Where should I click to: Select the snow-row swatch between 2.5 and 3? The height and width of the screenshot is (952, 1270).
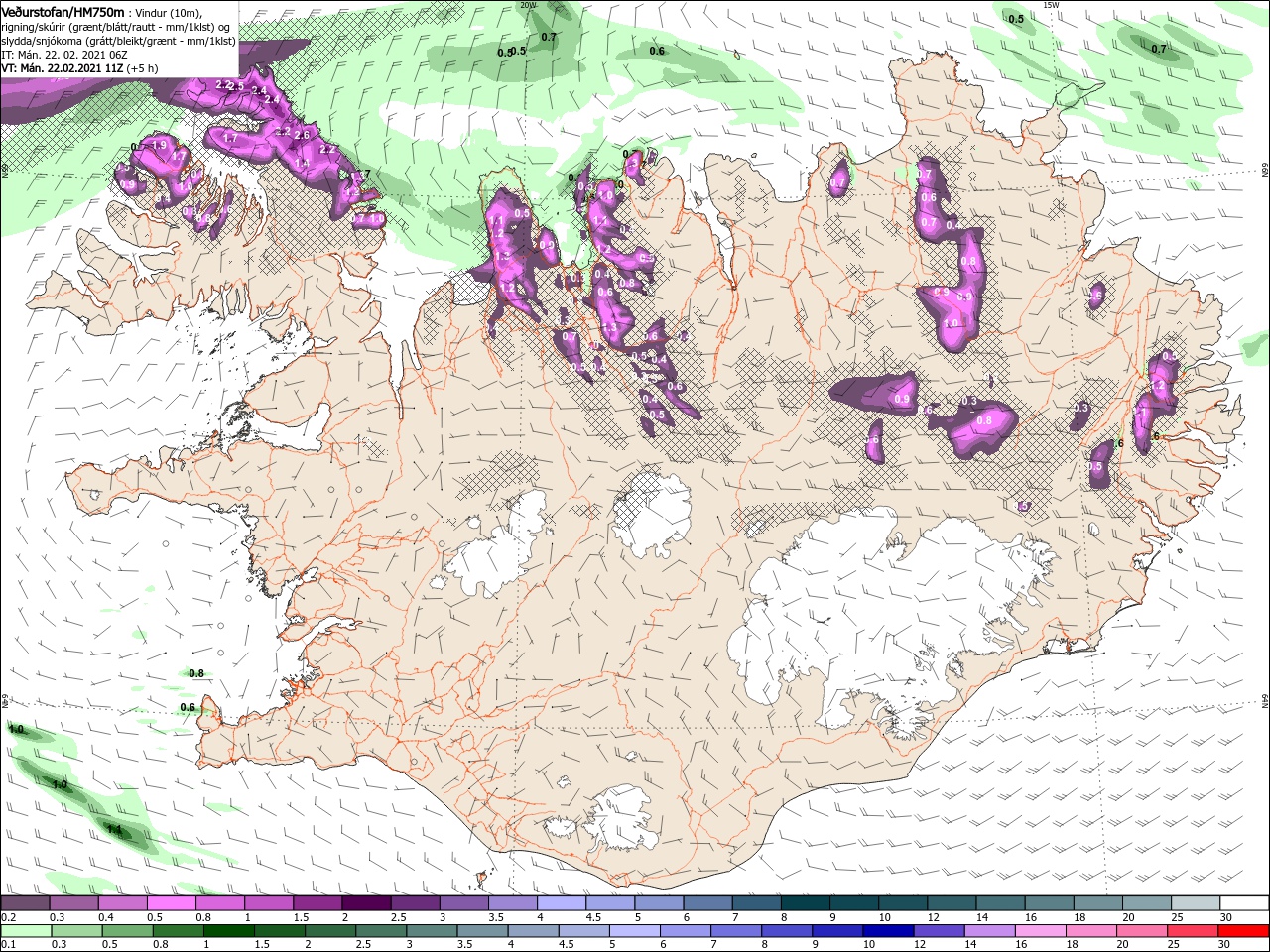pyautogui.click(x=415, y=903)
